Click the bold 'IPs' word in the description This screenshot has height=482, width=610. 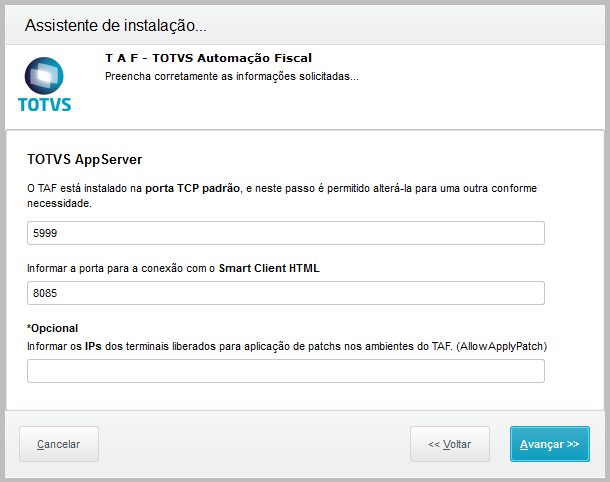[93, 346]
